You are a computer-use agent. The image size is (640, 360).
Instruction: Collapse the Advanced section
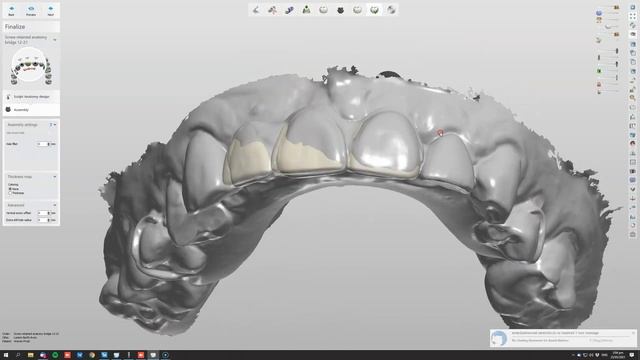pos(55,205)
